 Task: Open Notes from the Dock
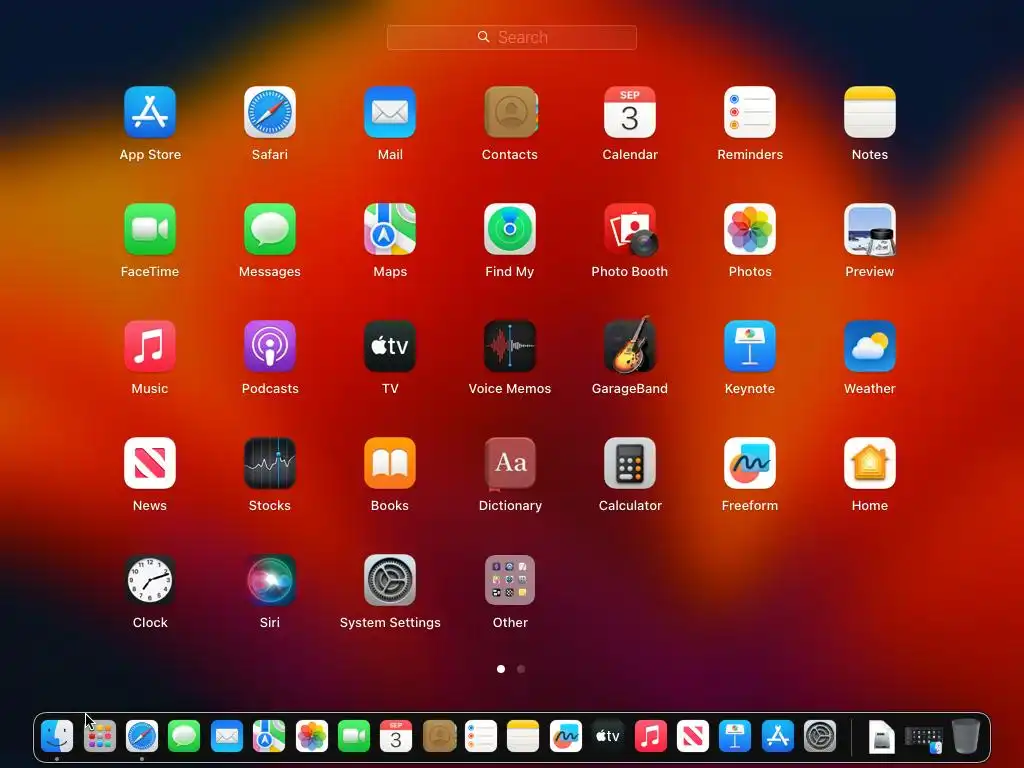(523, 736)
